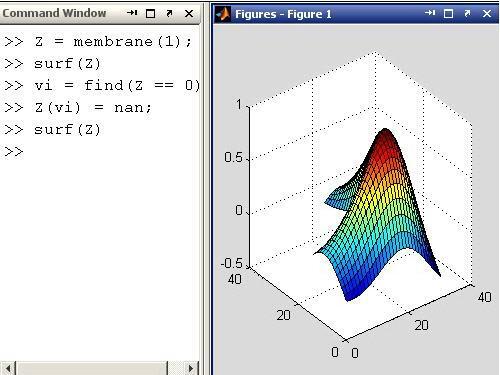Click the MATLAB logo in the Figures title bar
Screen dimensions: 500x375
coord(223,14)
